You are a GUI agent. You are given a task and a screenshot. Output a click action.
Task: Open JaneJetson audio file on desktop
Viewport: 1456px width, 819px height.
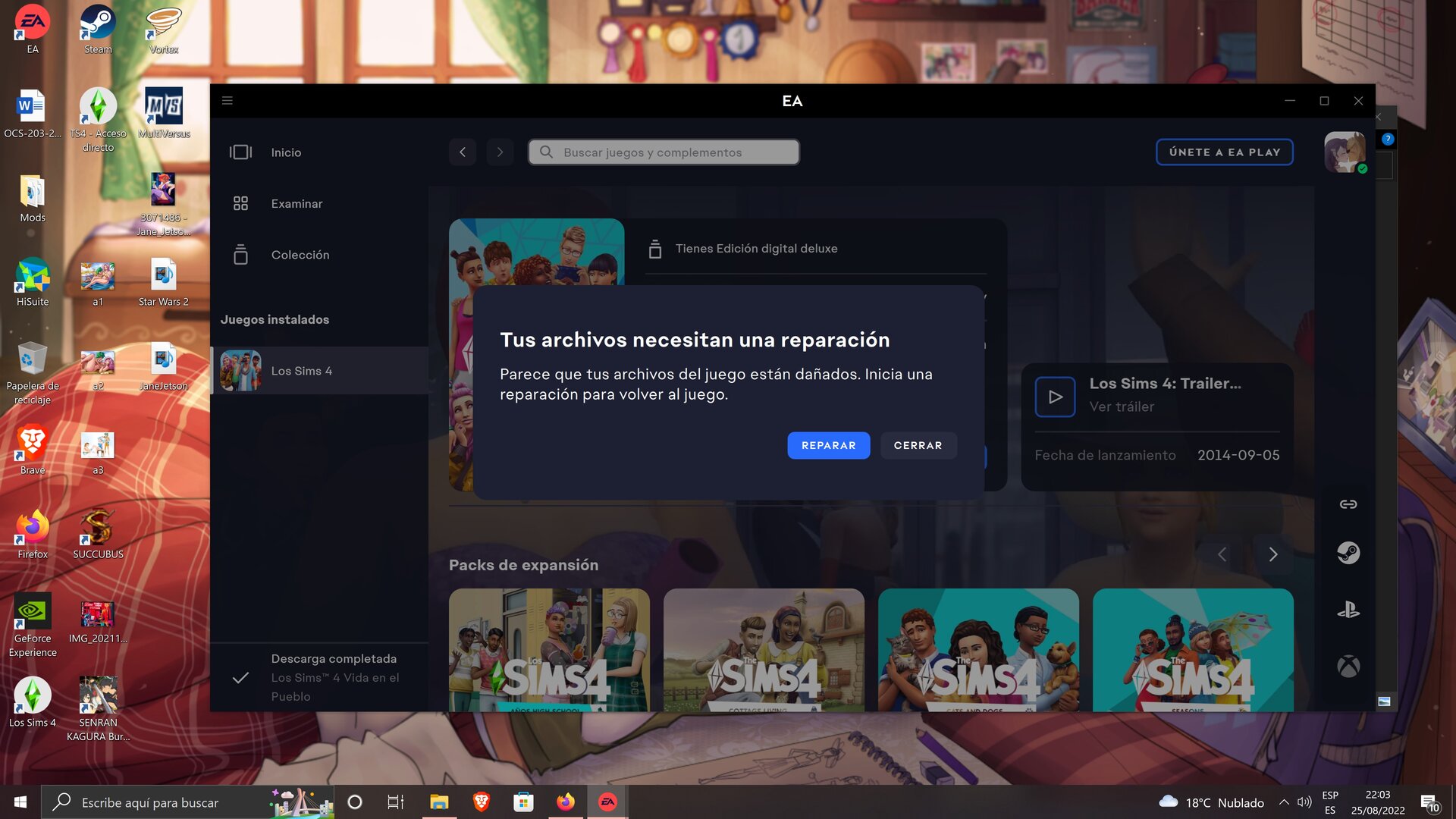pos(164,366)
